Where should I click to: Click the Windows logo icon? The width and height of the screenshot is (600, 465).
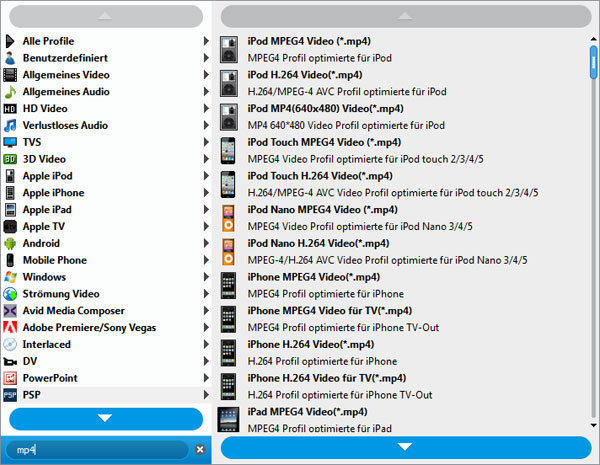pos(10,277)
